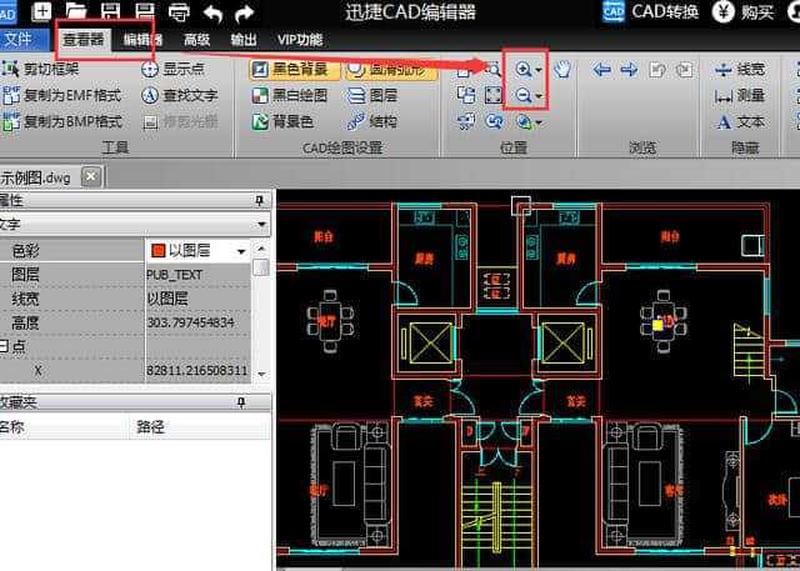800x571 pixels.
Task: Switch to the 高级 tab
Action: coord(196,39)
